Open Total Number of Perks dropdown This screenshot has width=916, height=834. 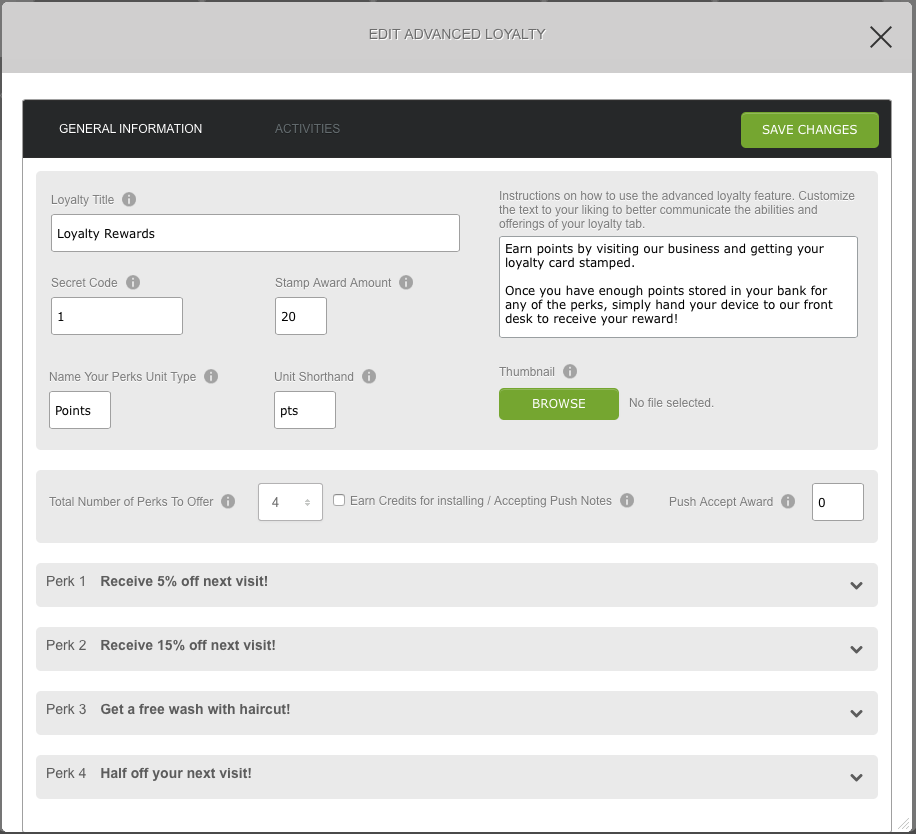click(290, 502)
